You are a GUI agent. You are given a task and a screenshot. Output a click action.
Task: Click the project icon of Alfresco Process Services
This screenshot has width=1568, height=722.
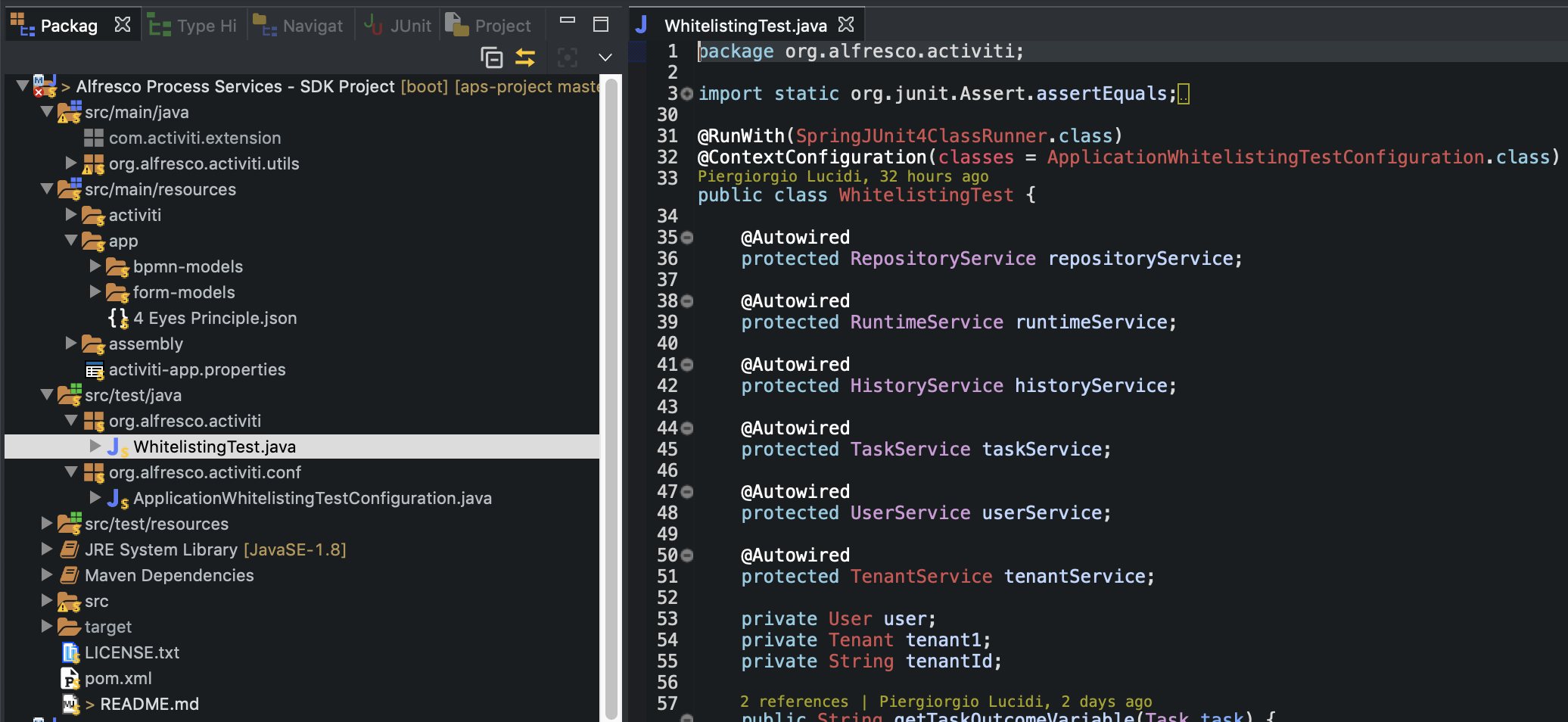pyautogui.click(x=45, y=86)
